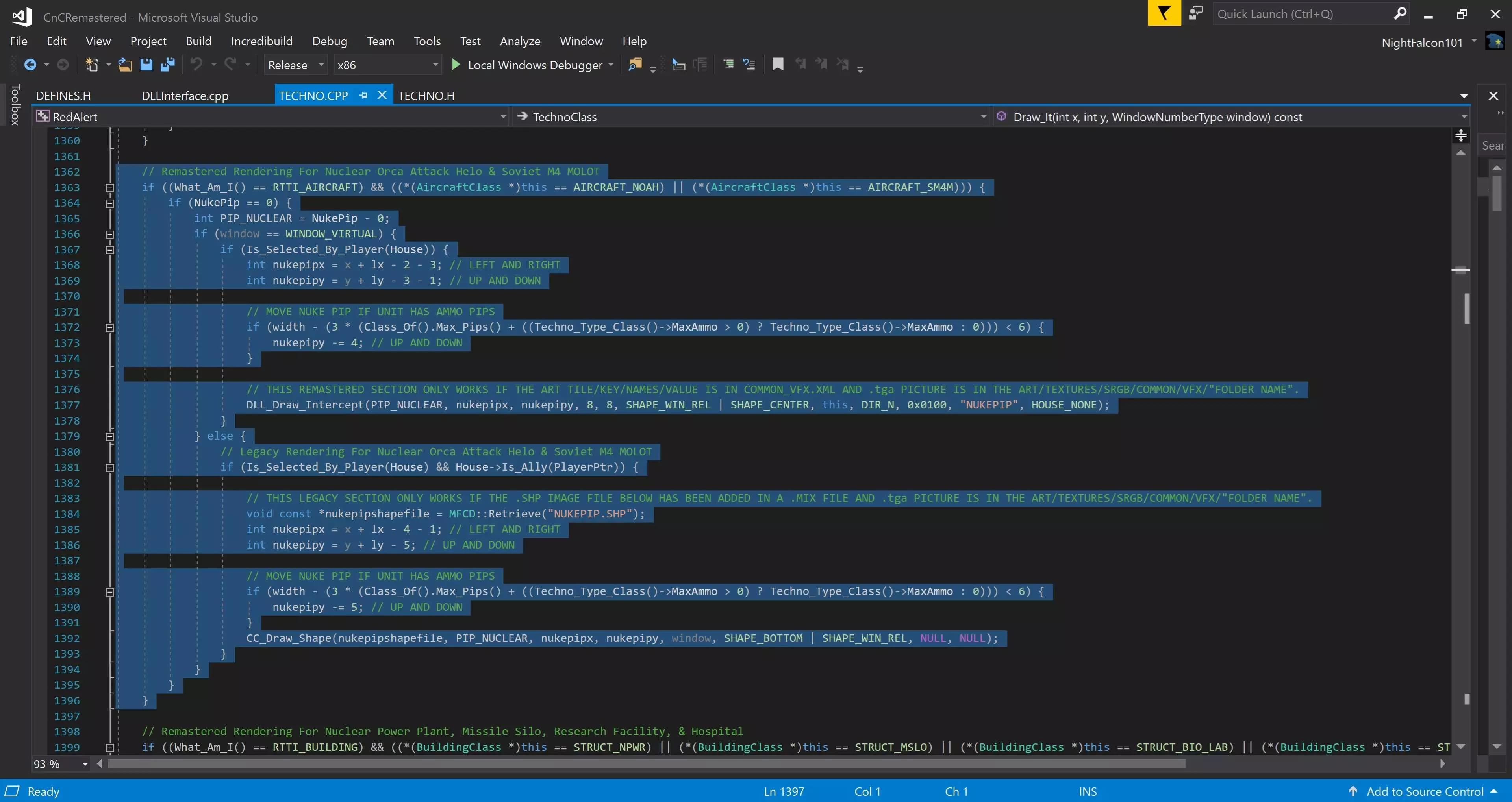Click the Navigate Backward arrow icon
Image resolution: width=1512 pixels, height=802 pixels.
coord(30,65)
